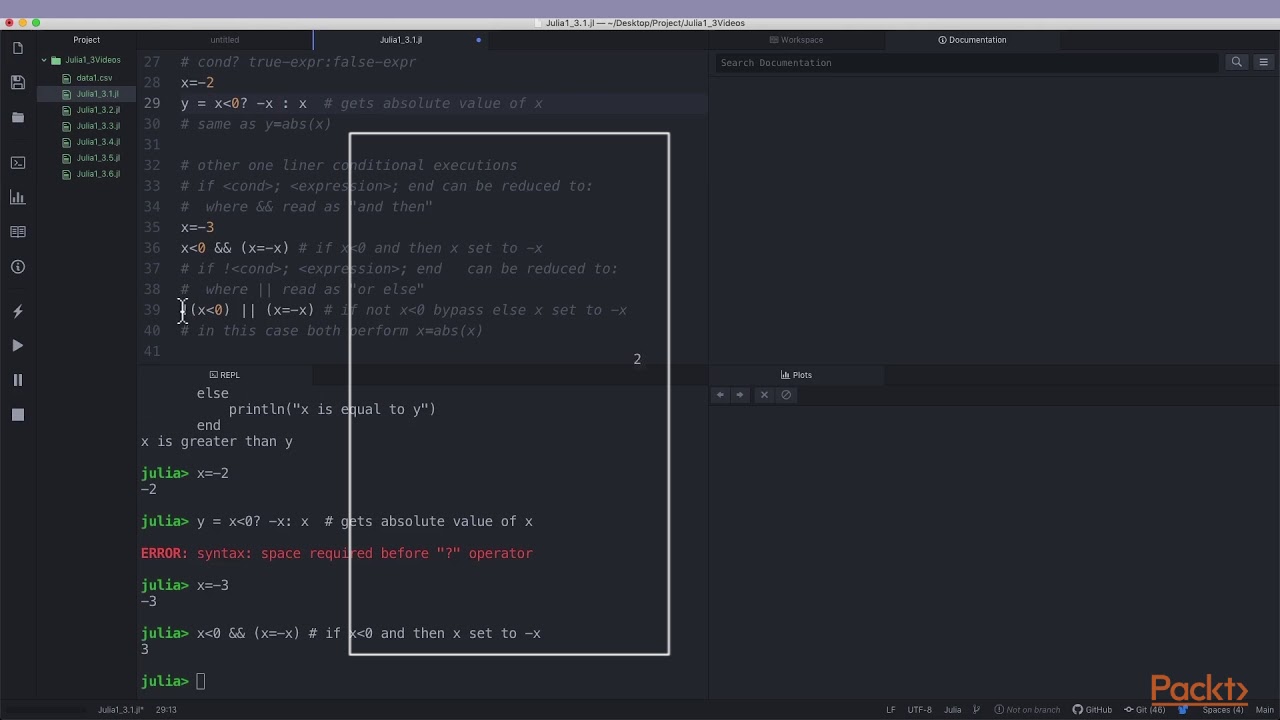Change indentation via Spaces (4) in status bar
1280x720 pixels.
pos(1223,710)
